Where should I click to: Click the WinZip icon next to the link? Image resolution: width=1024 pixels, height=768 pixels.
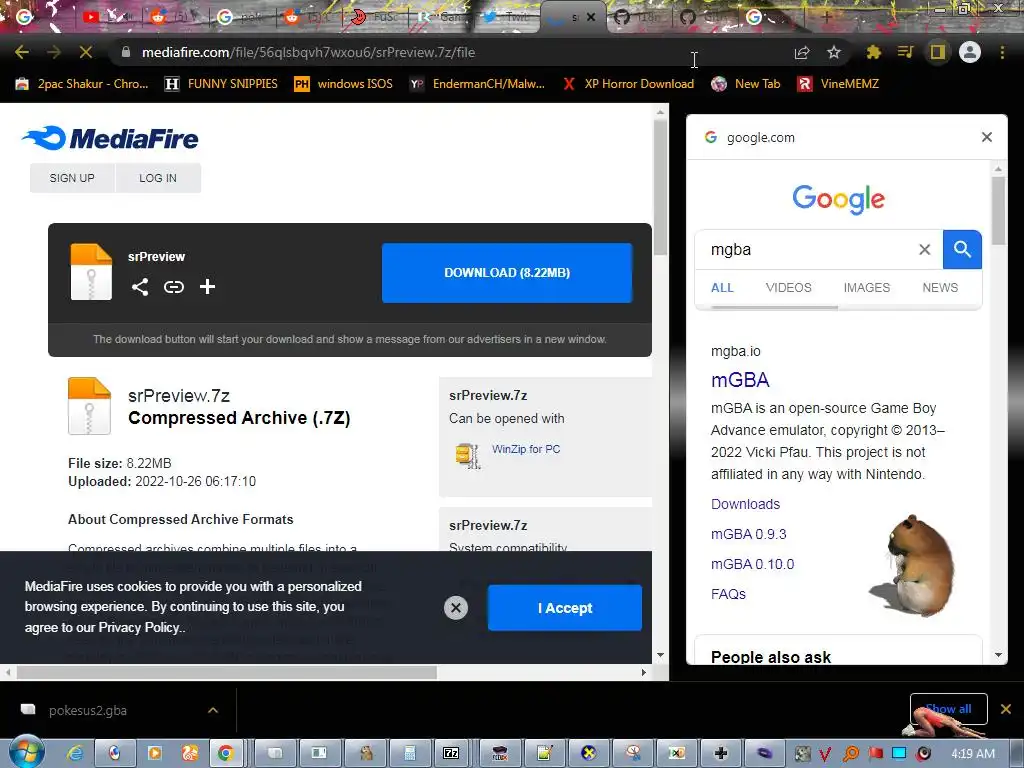468,455
